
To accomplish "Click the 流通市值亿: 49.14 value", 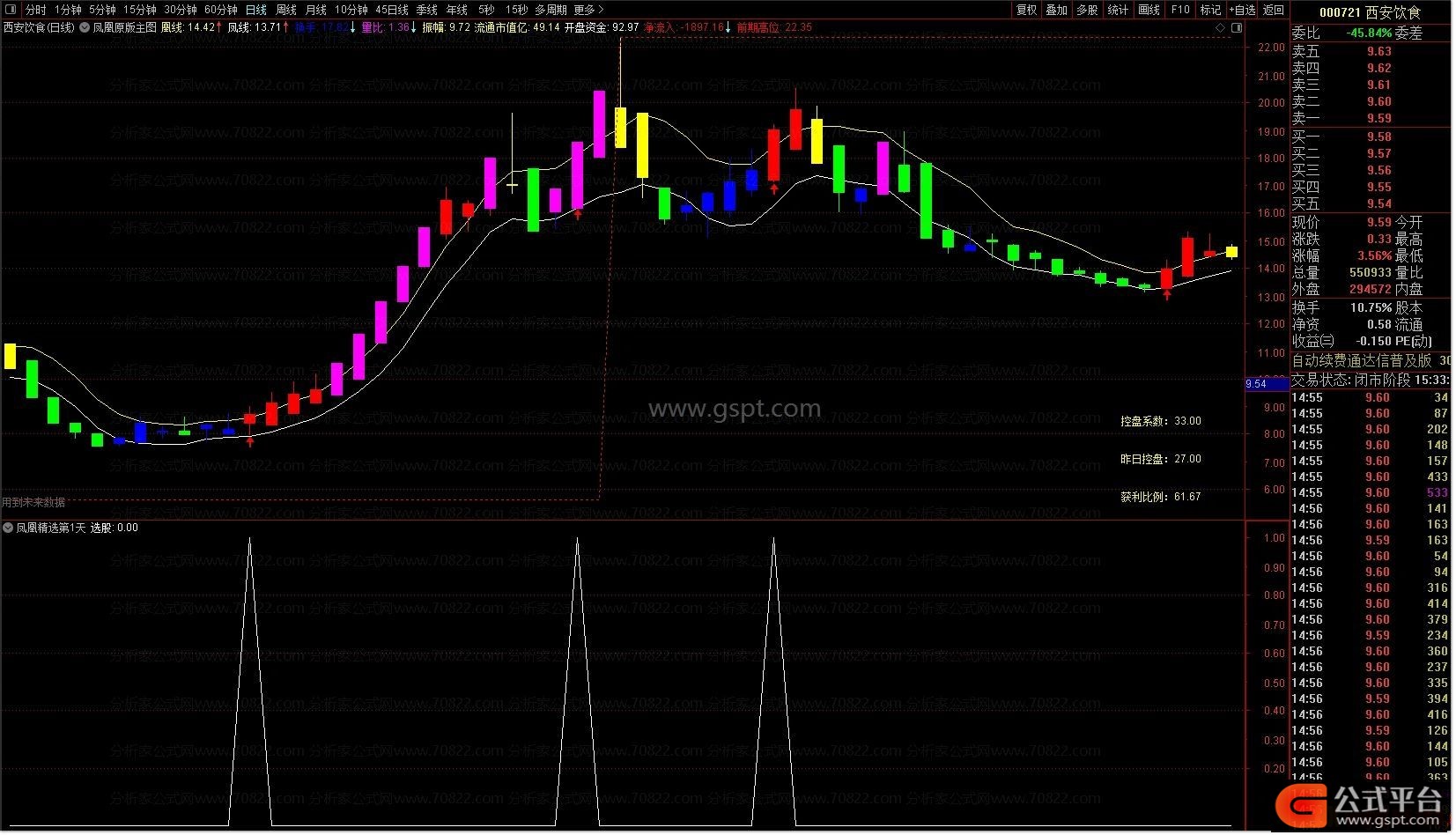I will 517,27.
